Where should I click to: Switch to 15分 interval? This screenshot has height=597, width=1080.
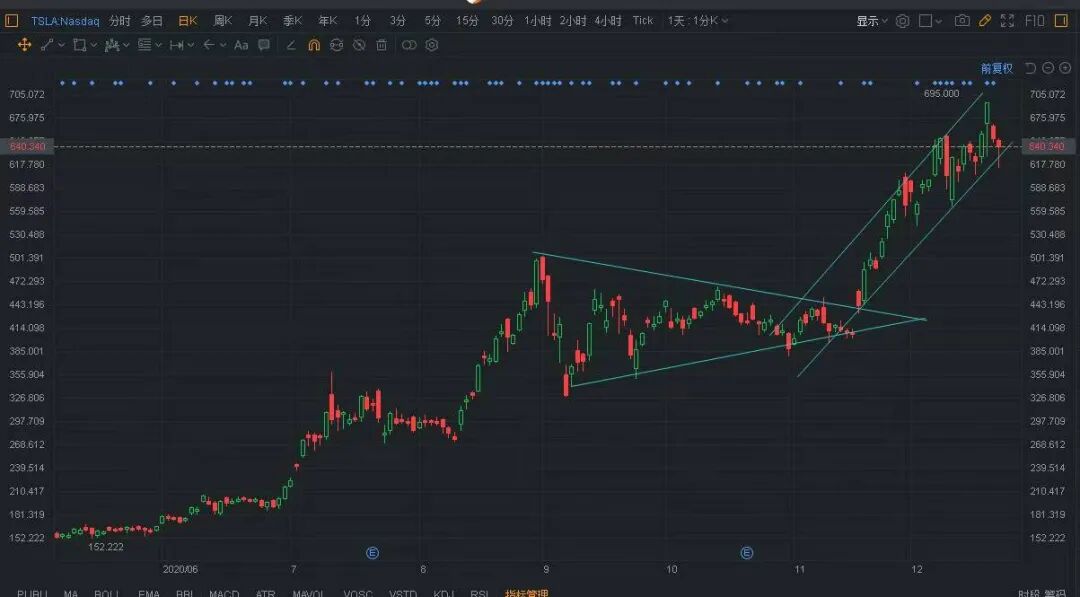[x=467, y=21]
